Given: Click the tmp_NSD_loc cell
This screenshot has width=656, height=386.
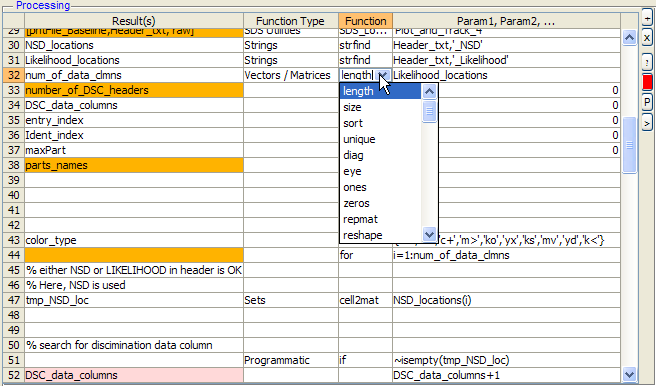Looking at the screenshot, I should tap(134, 300).
